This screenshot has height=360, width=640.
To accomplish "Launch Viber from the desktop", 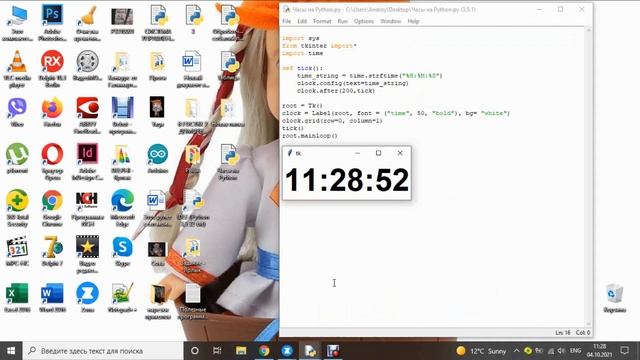I will click(17, 113).
